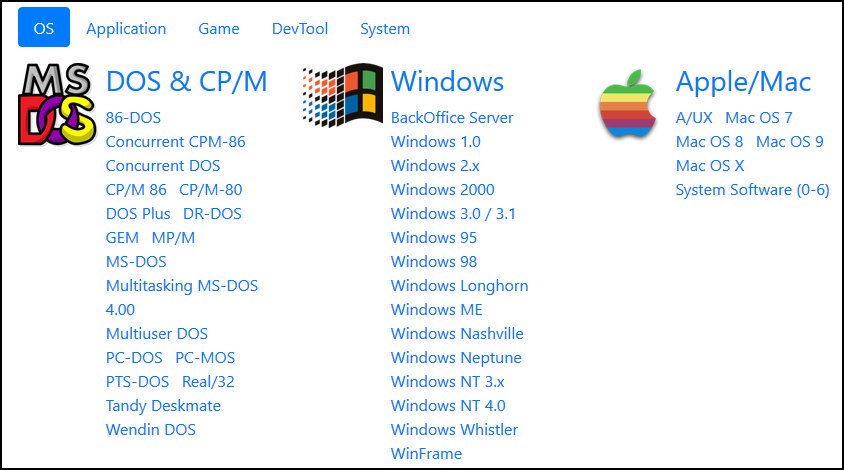Open the Apple/Mac heading link
The width and height of the screenshot is (844, 470).
coord(743,82)
